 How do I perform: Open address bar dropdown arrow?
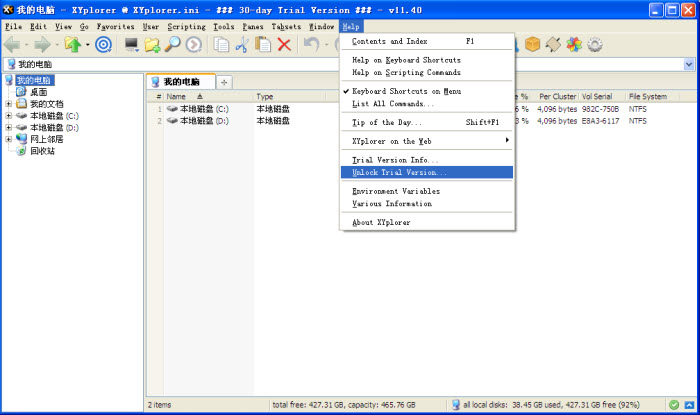pyautogui.click(x=689, y=64)
